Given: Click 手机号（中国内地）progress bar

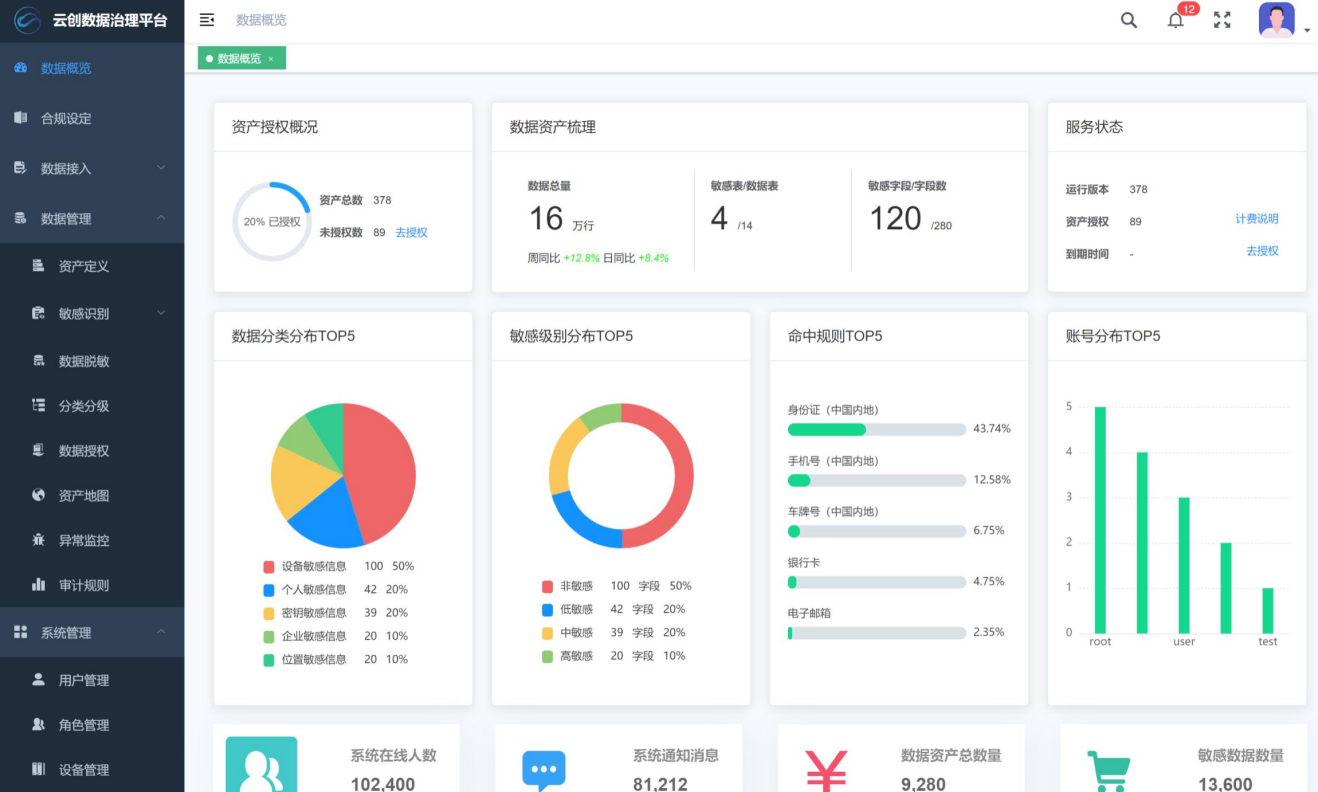Looking at the screenshot, I should click(x=877, y=480).
